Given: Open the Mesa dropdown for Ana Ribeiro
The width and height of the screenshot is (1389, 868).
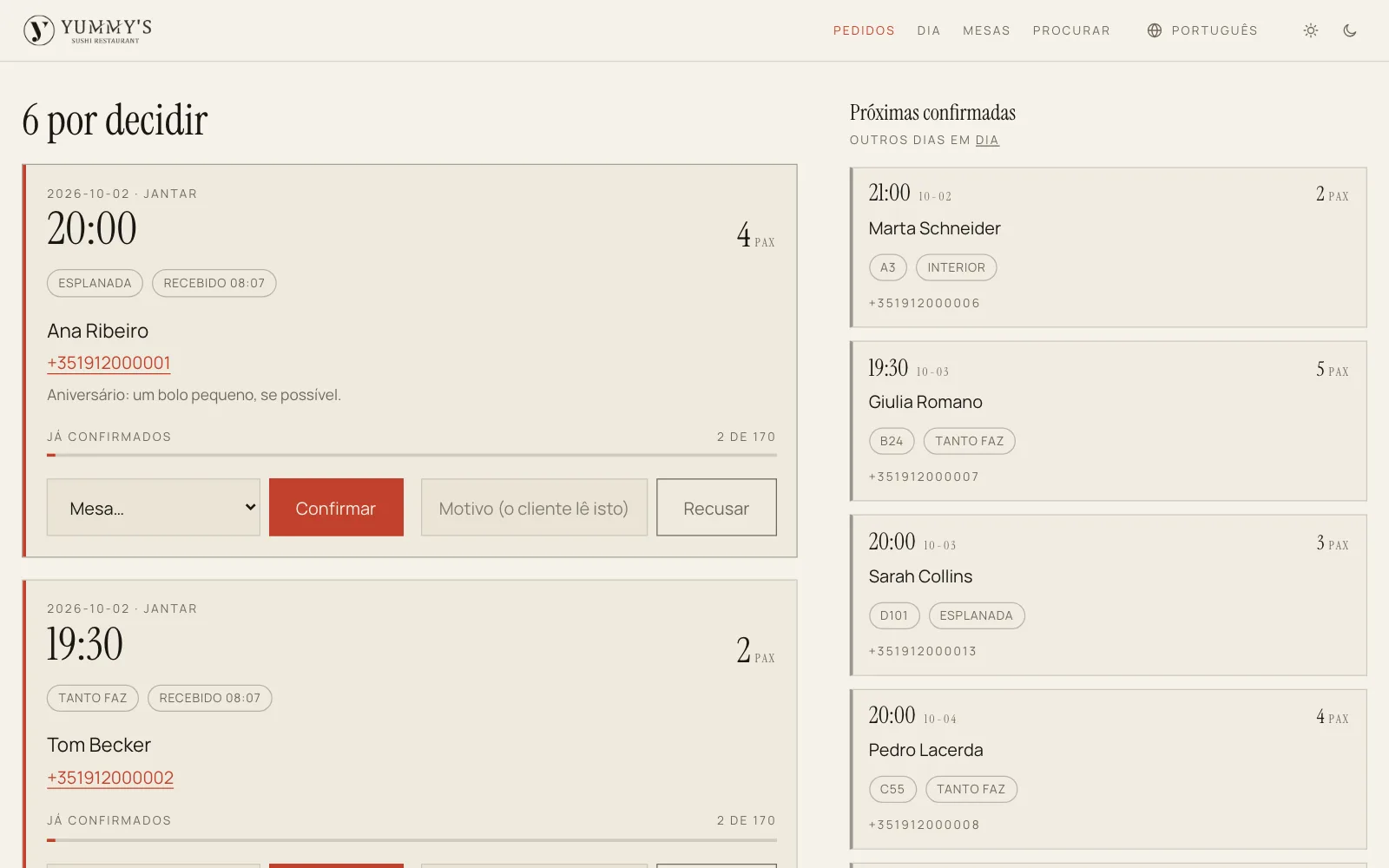Looking at the screenshot, I should [154, 508].
